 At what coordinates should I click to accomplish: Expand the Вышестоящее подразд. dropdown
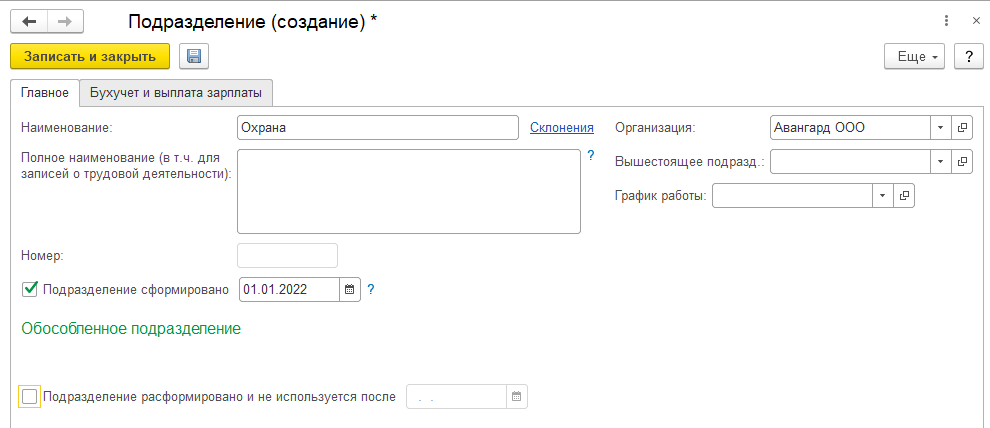tap(941, 161)
